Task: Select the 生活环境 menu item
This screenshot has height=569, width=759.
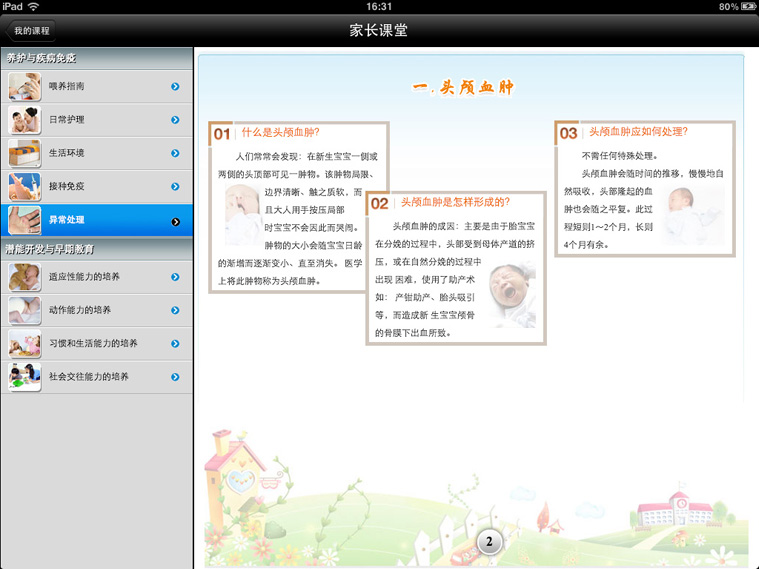Action: (97, 153)
